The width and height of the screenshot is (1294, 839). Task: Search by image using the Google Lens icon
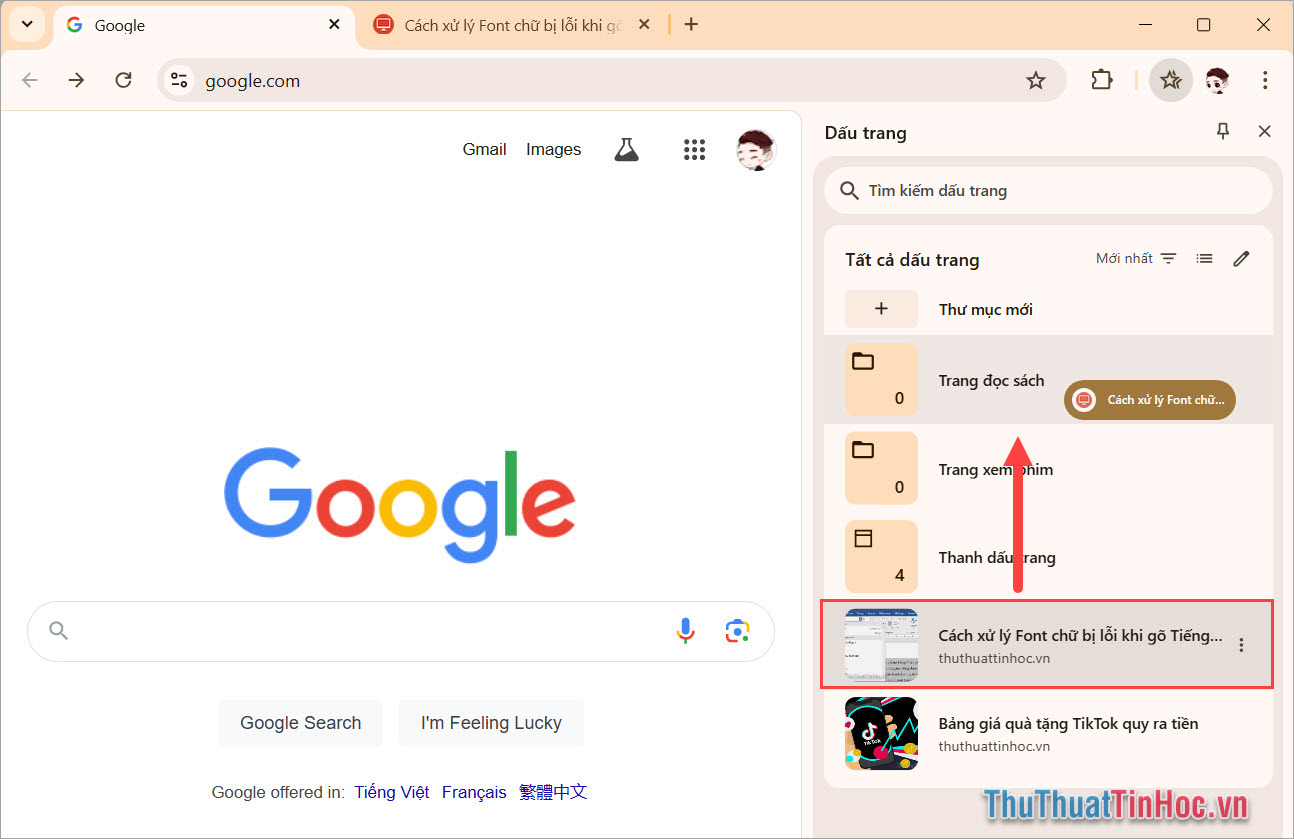(x=737, y=630)
